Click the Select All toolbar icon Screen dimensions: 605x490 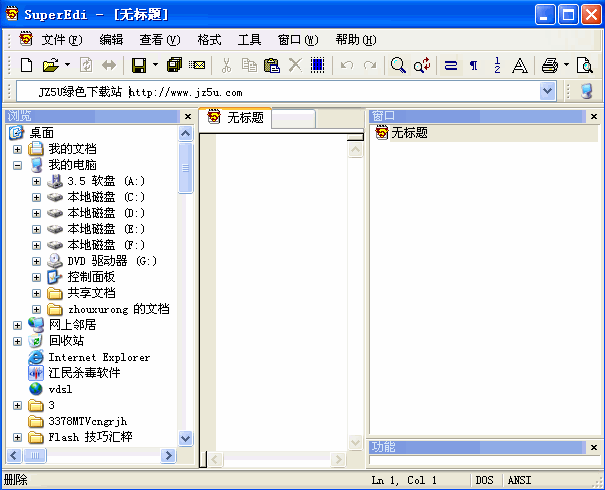pyautogui.click(x=318, y=65)
